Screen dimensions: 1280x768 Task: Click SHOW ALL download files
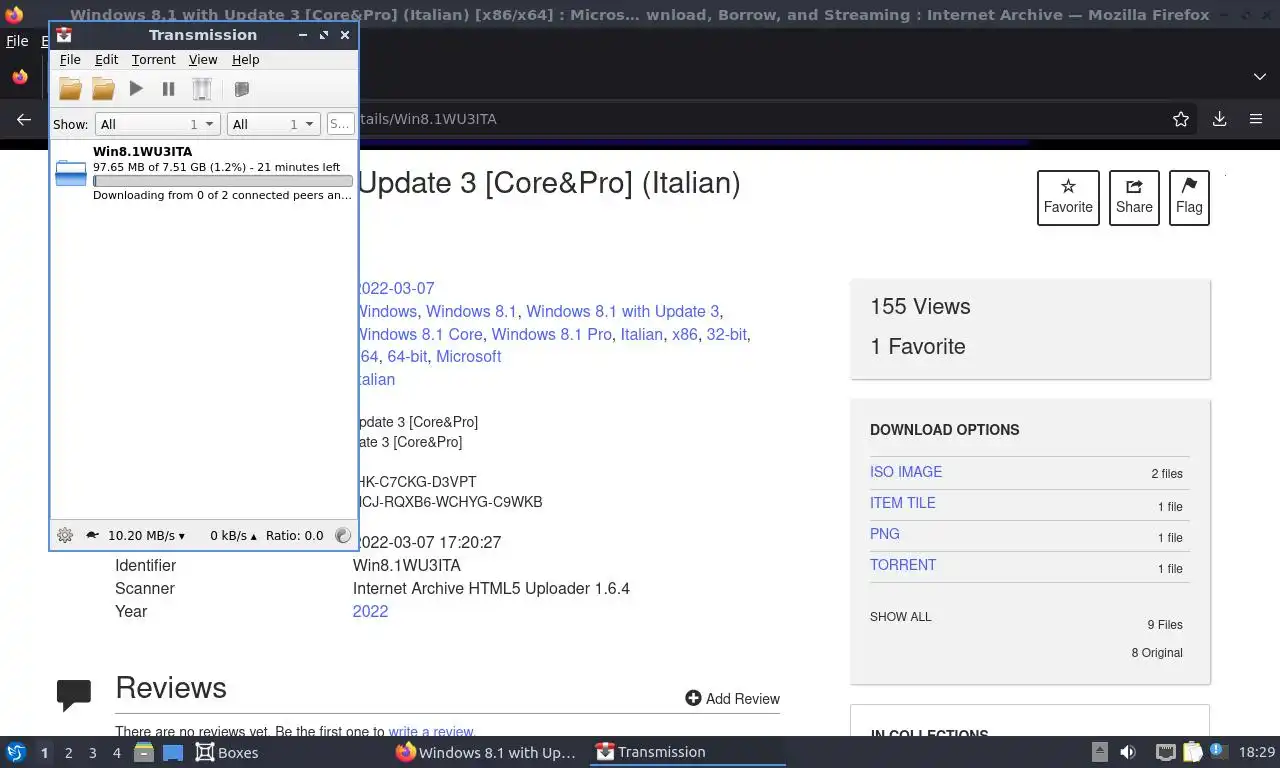point(901,617)
